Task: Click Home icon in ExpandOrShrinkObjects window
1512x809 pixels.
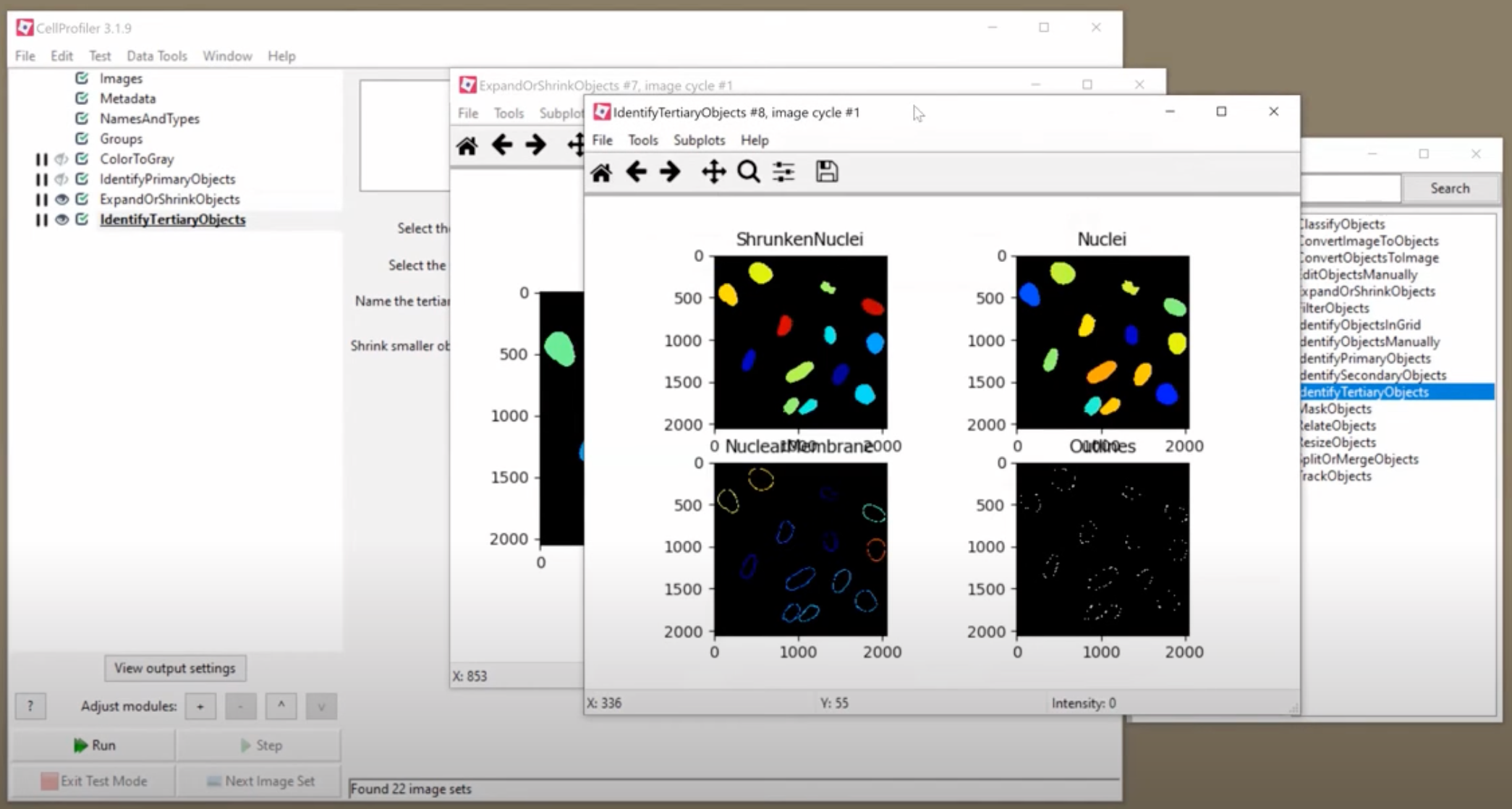Action: click(x=467, y=145)
